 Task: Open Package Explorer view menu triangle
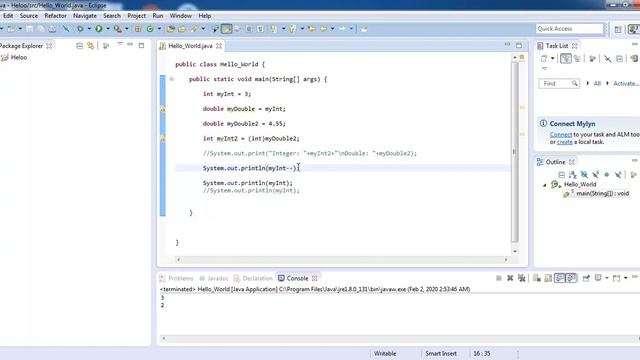(x=120, y=44)
